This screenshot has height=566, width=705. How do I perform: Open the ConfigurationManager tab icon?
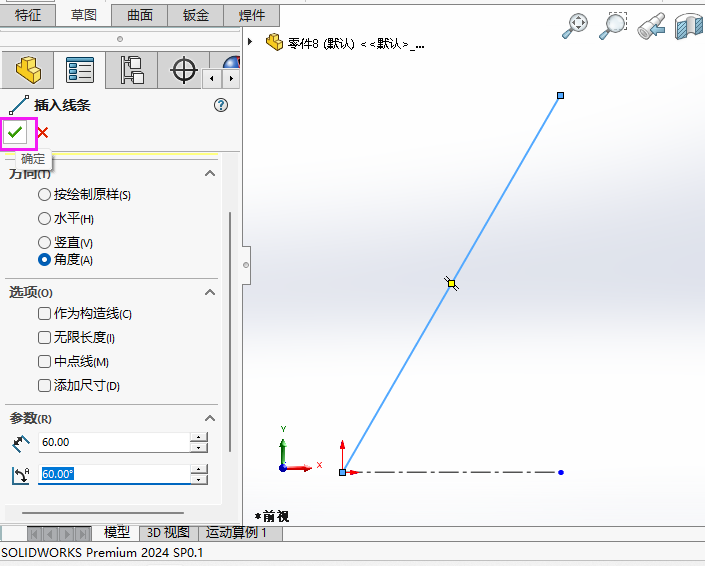coord(132,70)
